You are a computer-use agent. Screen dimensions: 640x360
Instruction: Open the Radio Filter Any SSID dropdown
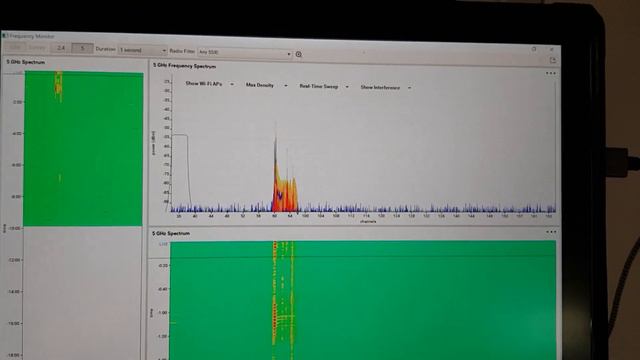(x=244, y=53)
